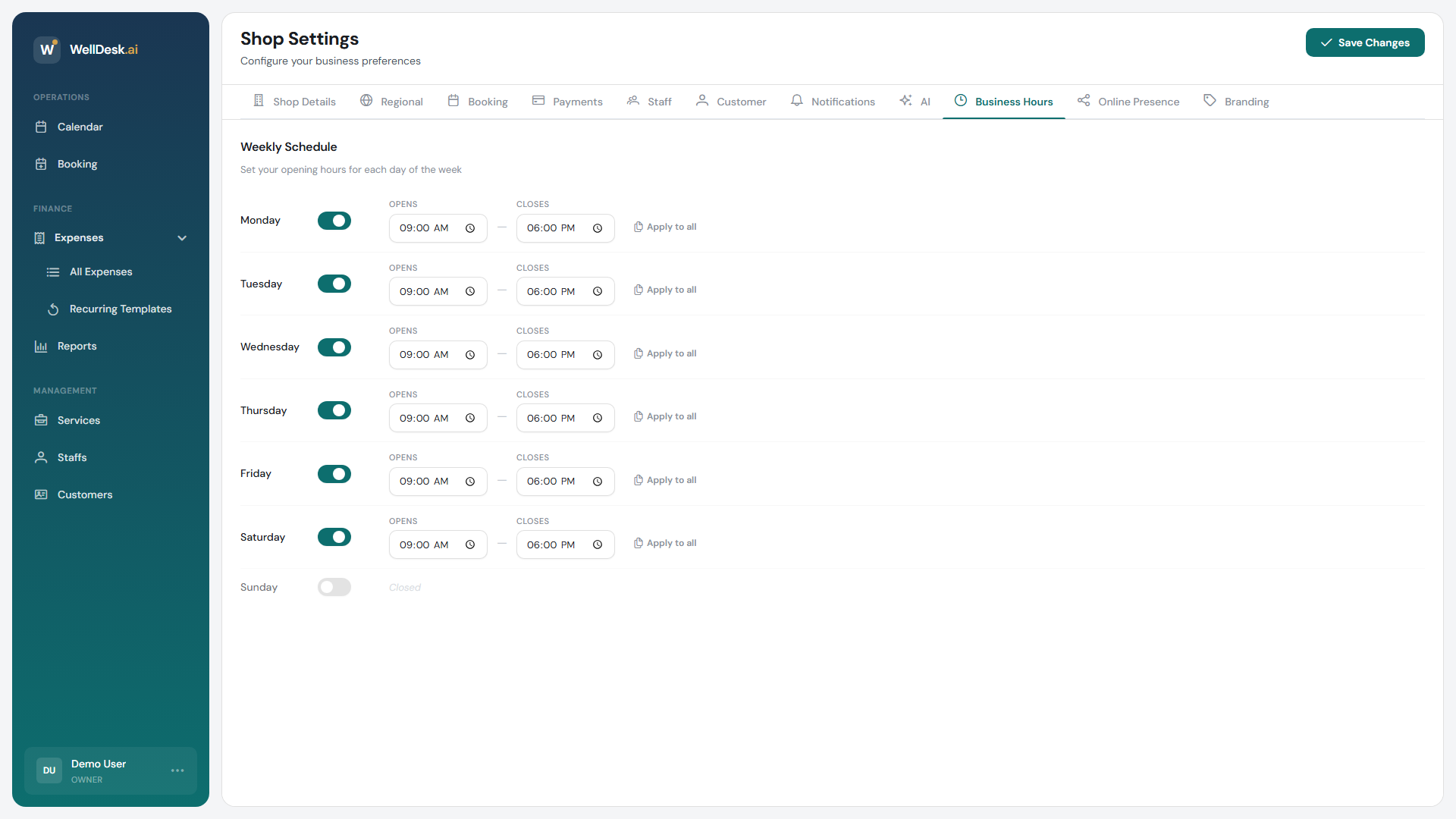Click the Save Changes button
This screenshot has height=819, width=1456.
(x=1365, y=42)
